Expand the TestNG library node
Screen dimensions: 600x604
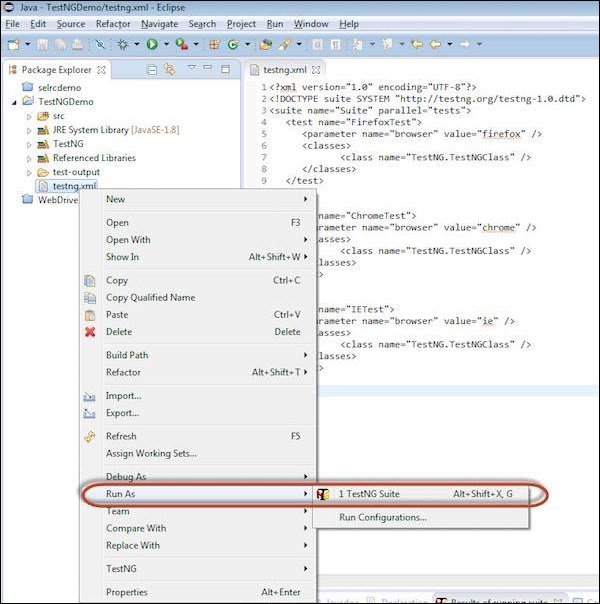pos(29,145)
